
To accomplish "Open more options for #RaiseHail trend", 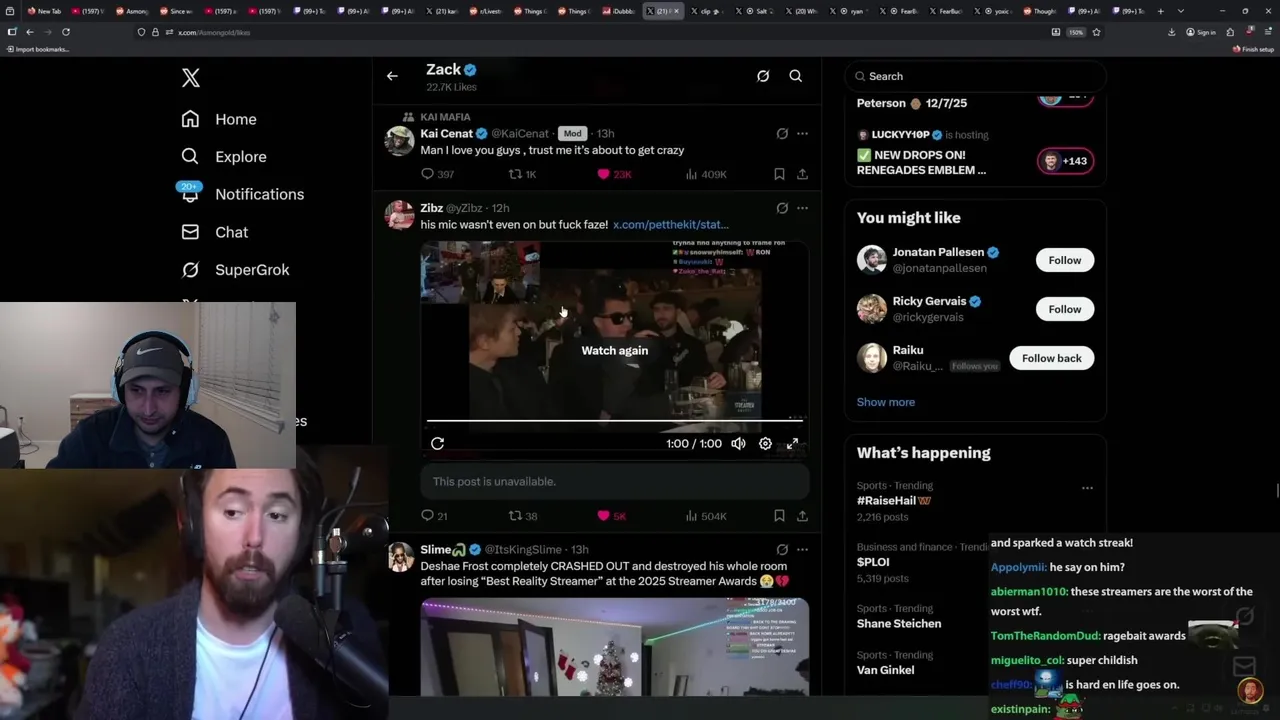I will (x=1087, y=488).
